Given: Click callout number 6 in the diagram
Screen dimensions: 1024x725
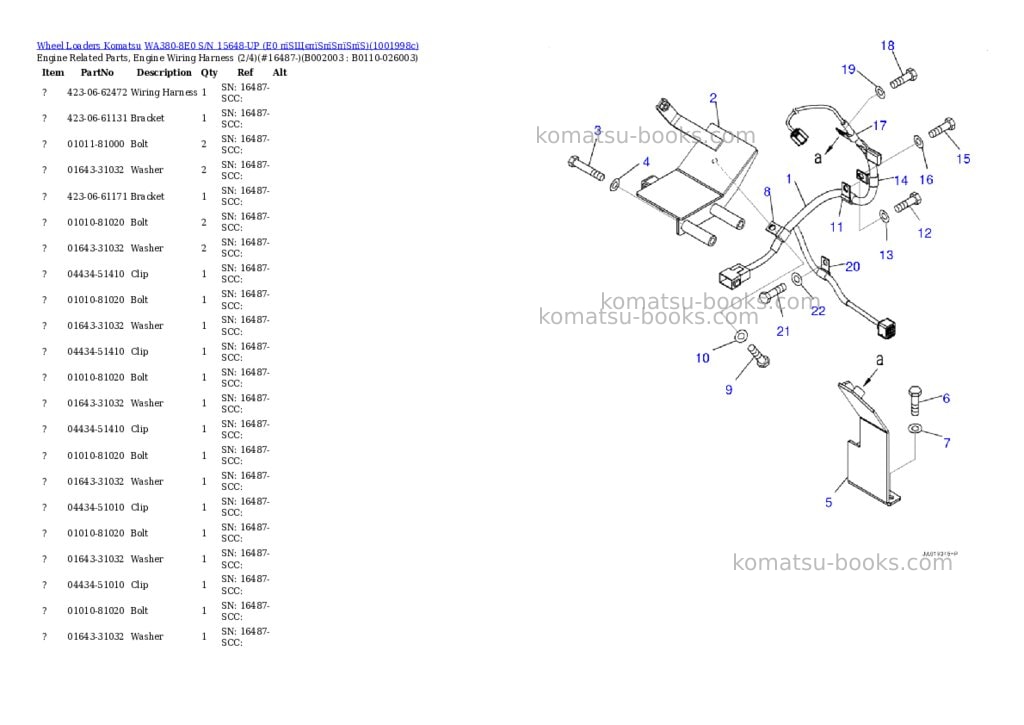Looking at the screenshot, I should [946, 398].
